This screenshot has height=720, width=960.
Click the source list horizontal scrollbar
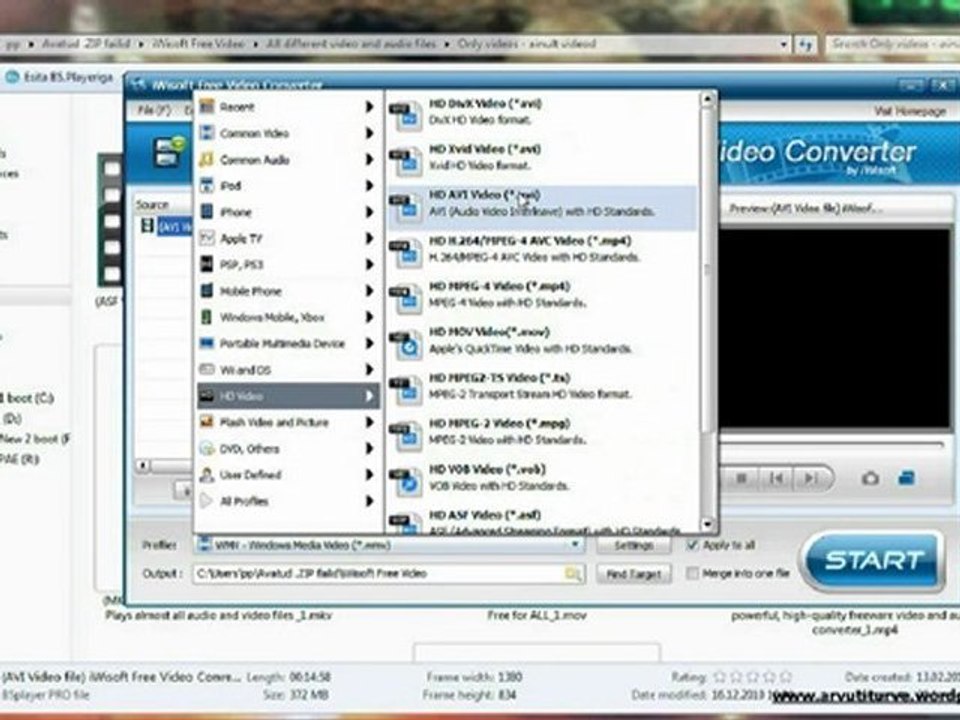pyautogui.click(x=164, y=466)
